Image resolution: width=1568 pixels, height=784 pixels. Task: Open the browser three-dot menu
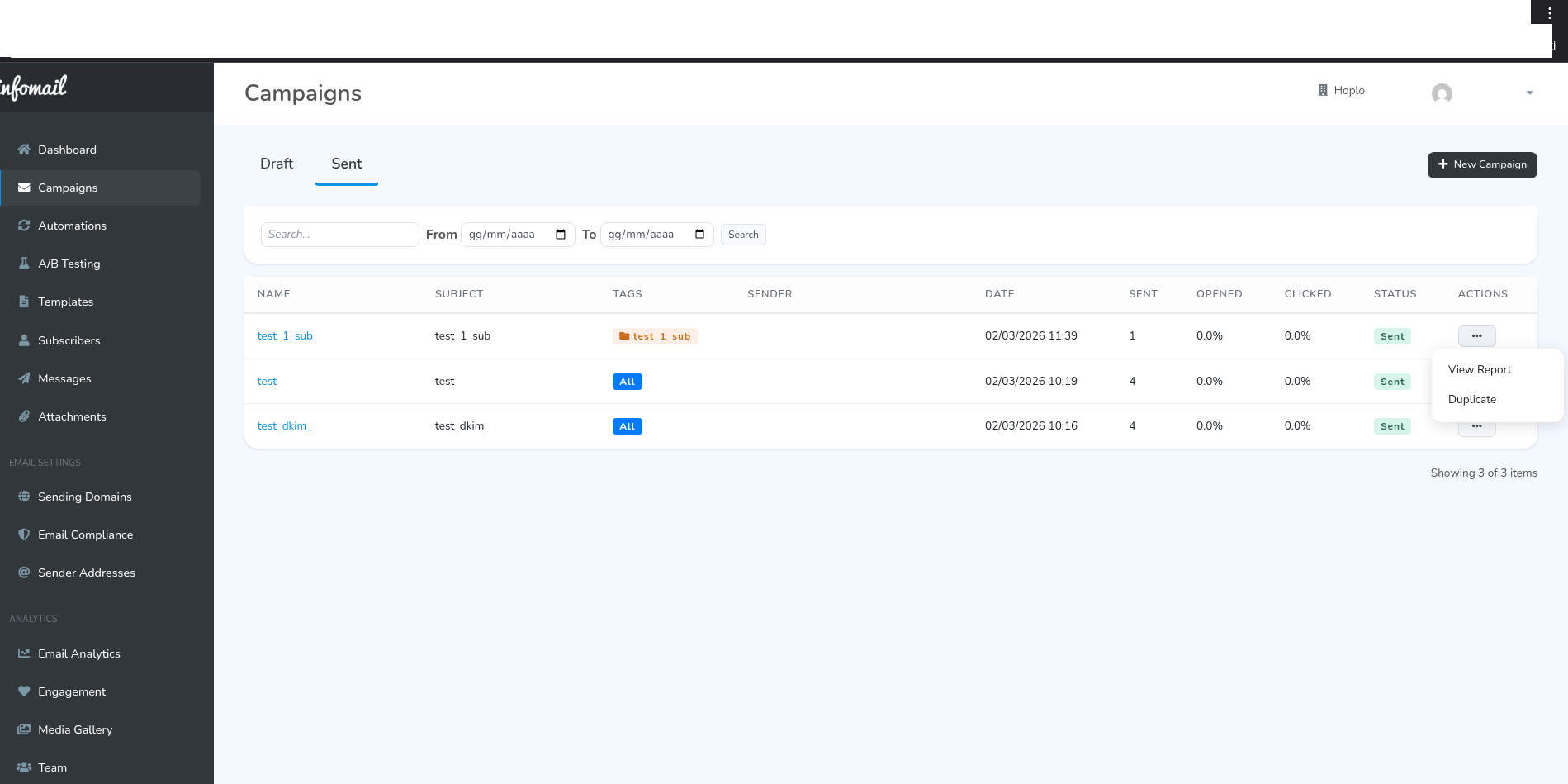pyautogui.click(x=1549, y=13)
